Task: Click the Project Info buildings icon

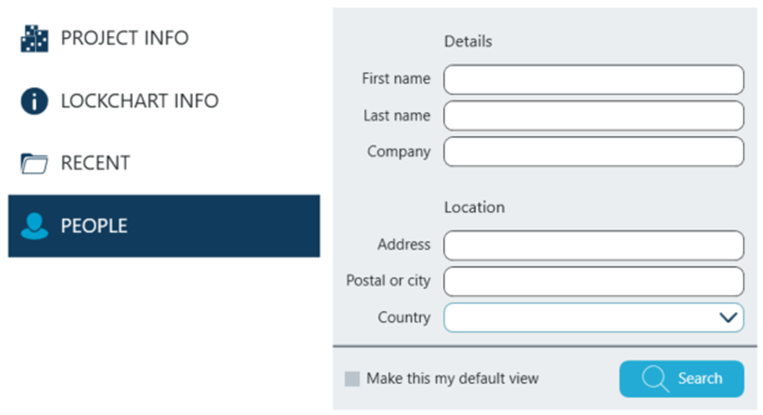Action: (34, 38)
